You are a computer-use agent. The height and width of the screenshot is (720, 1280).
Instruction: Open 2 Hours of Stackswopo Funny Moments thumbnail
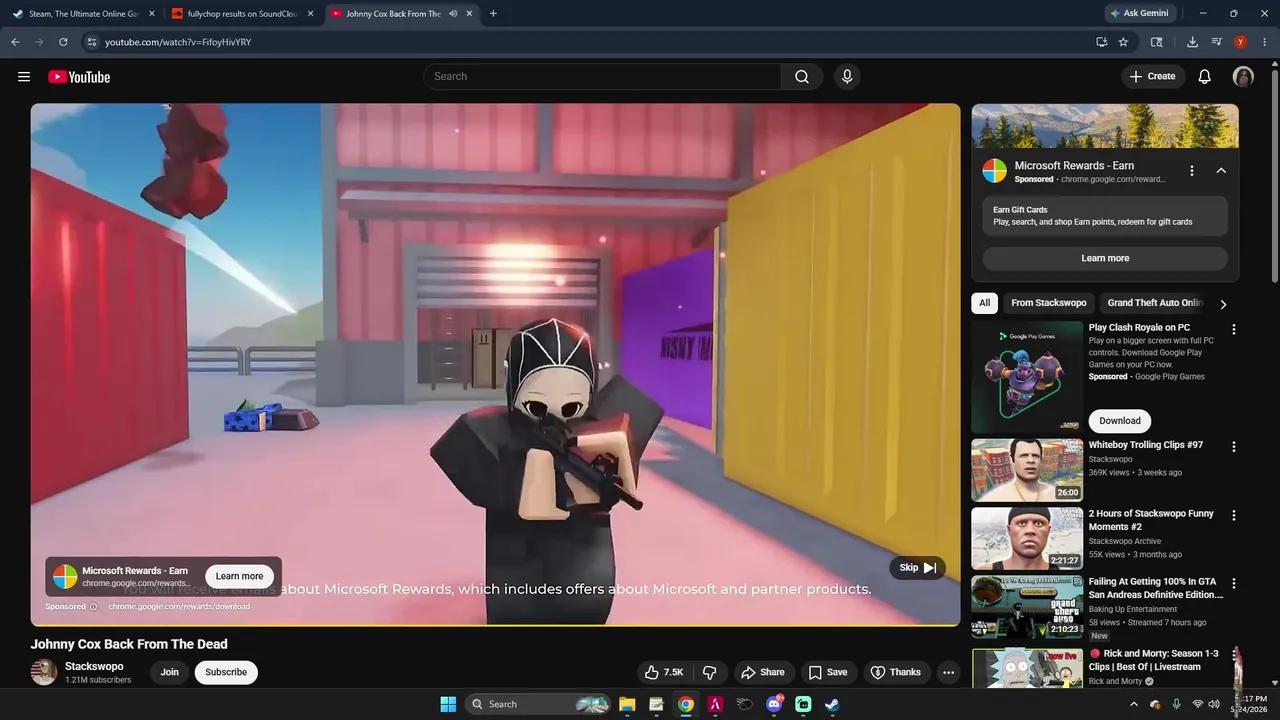(1027, 539)
